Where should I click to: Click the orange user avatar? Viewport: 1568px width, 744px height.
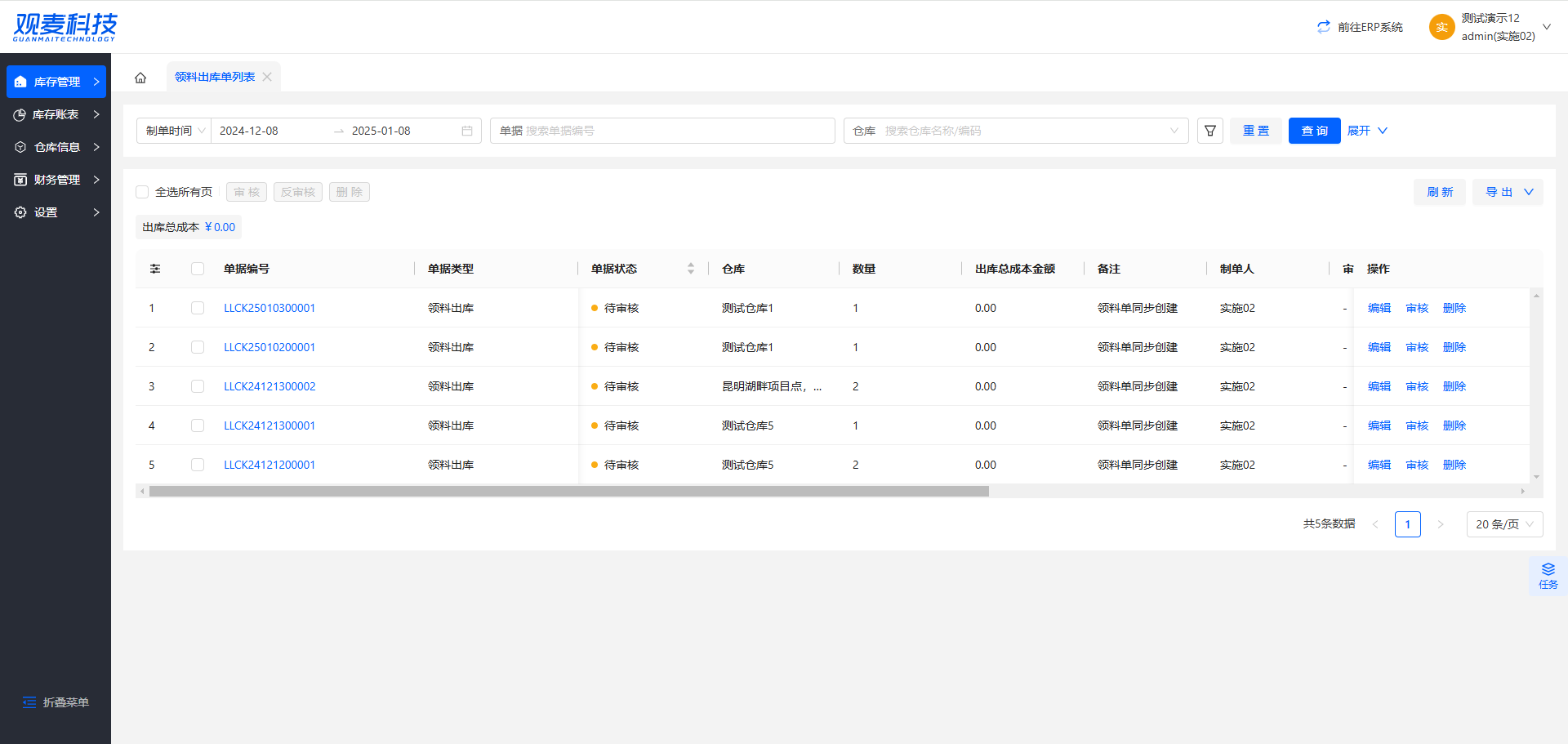1442,27
